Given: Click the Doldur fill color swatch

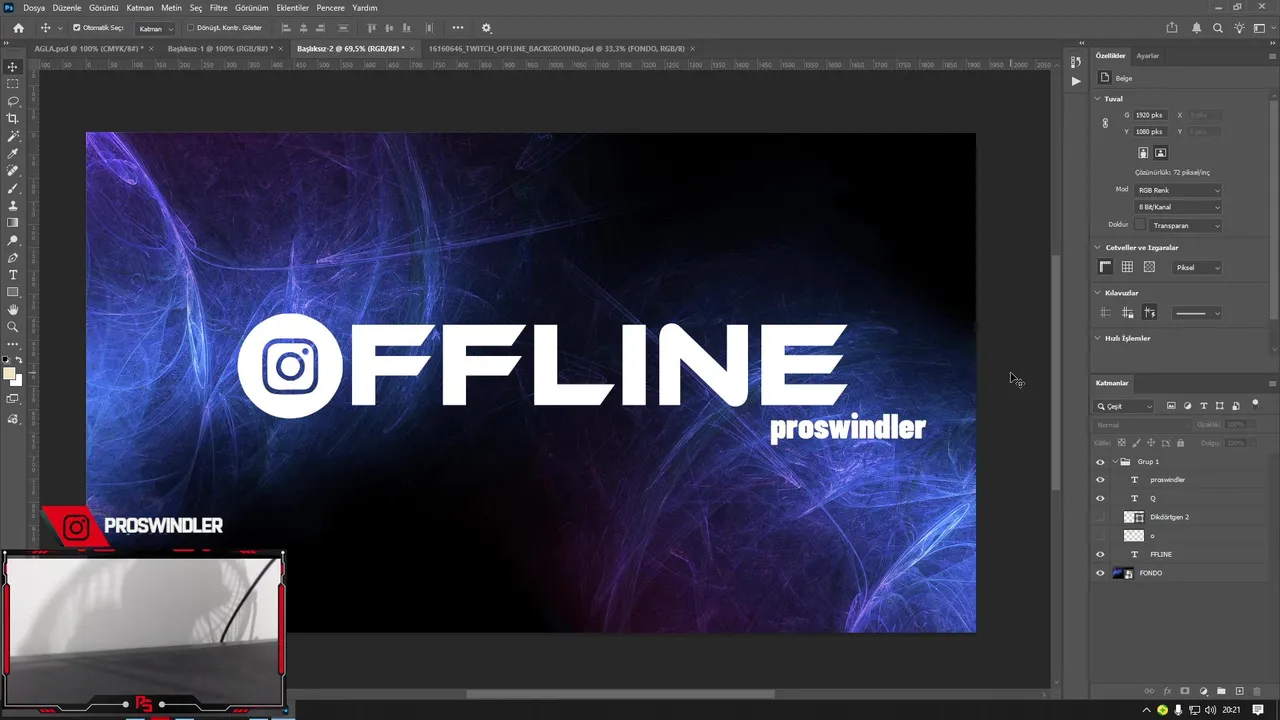Looking at the screenshot, I should 1140,225.
